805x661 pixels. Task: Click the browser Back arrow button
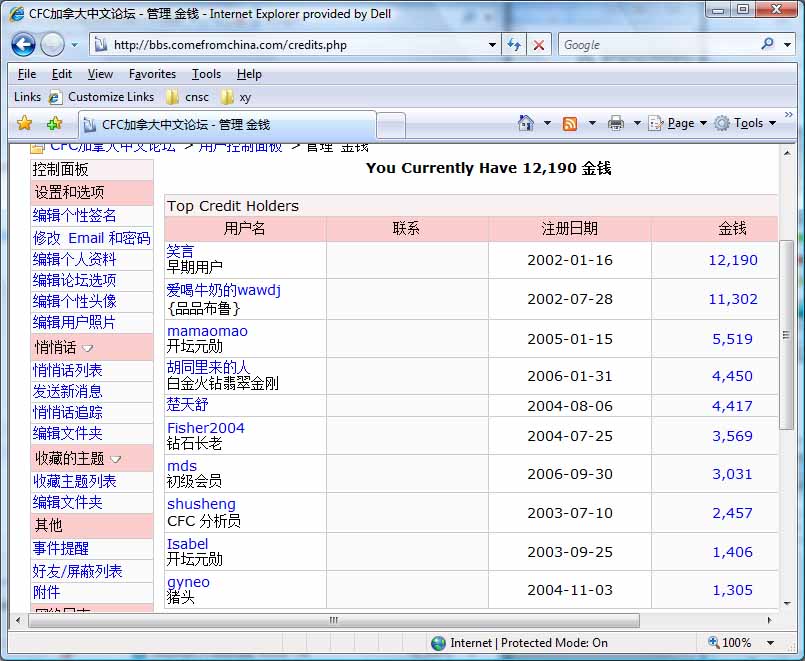point(24,45)
